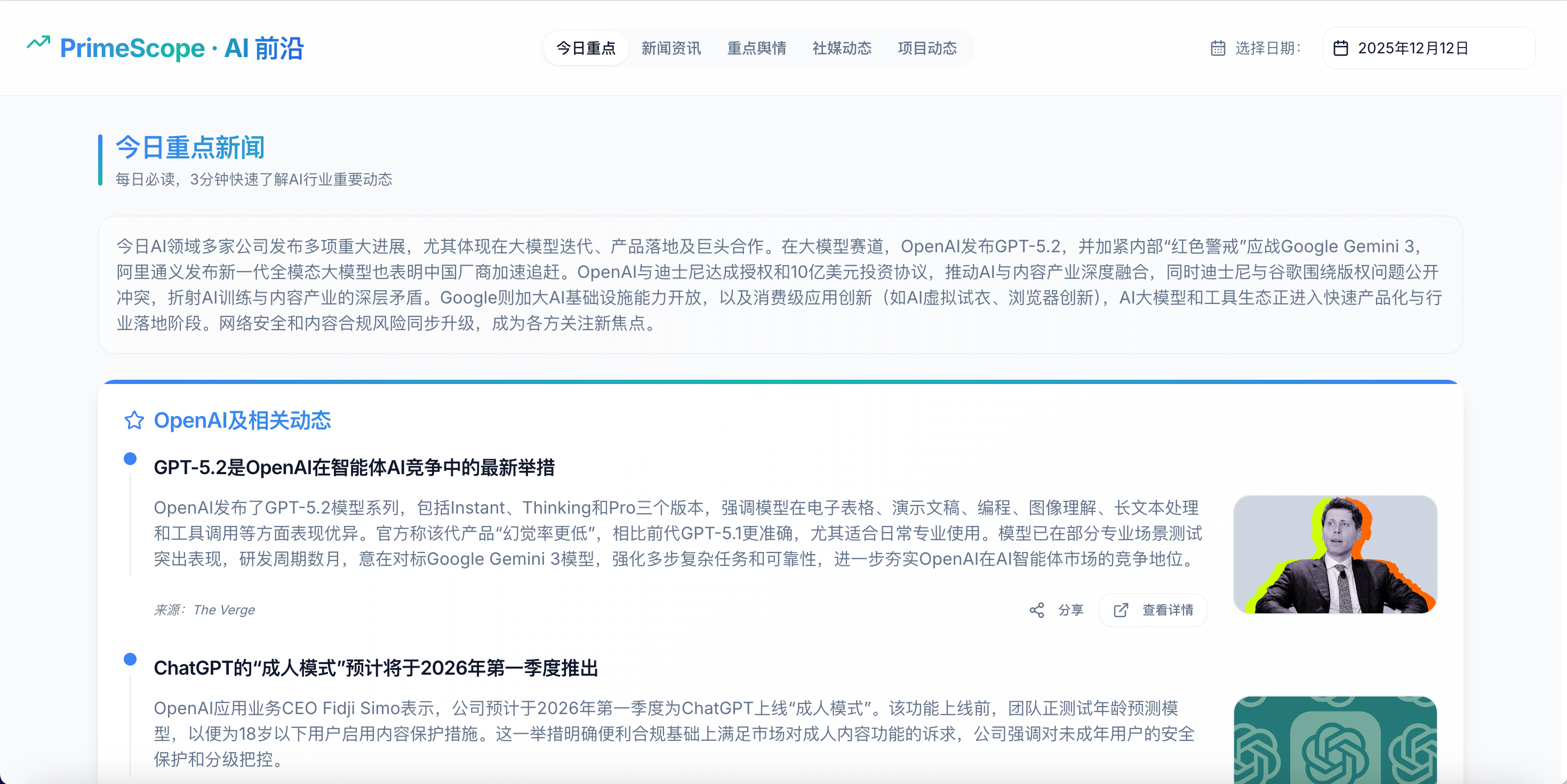
Task: Click the calendar icon beside 选择日期
Action: pyautogui.click(x=1218, y=48)
